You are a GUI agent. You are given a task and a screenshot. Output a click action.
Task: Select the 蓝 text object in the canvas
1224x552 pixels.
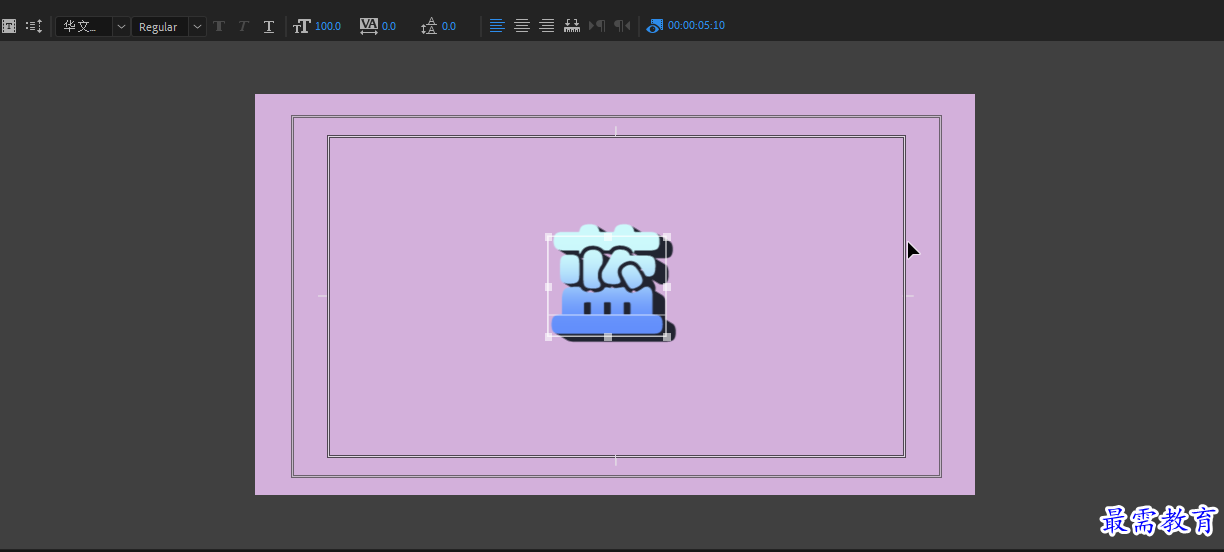tap(612, 284)
